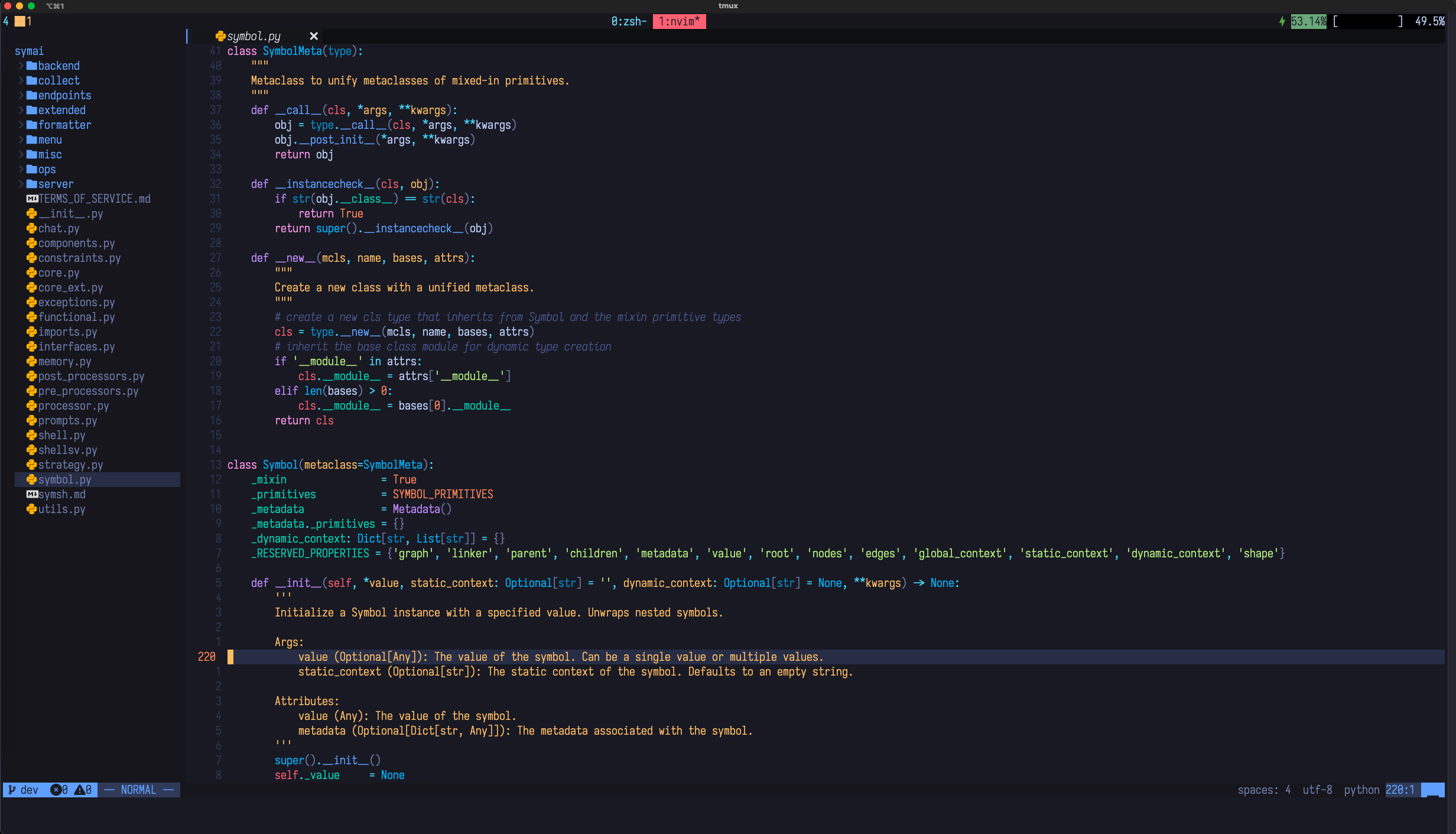Viewport: 1456px width, 834px height.
Task: Open shellsv.py in the file tree
Action: (67, 450)
